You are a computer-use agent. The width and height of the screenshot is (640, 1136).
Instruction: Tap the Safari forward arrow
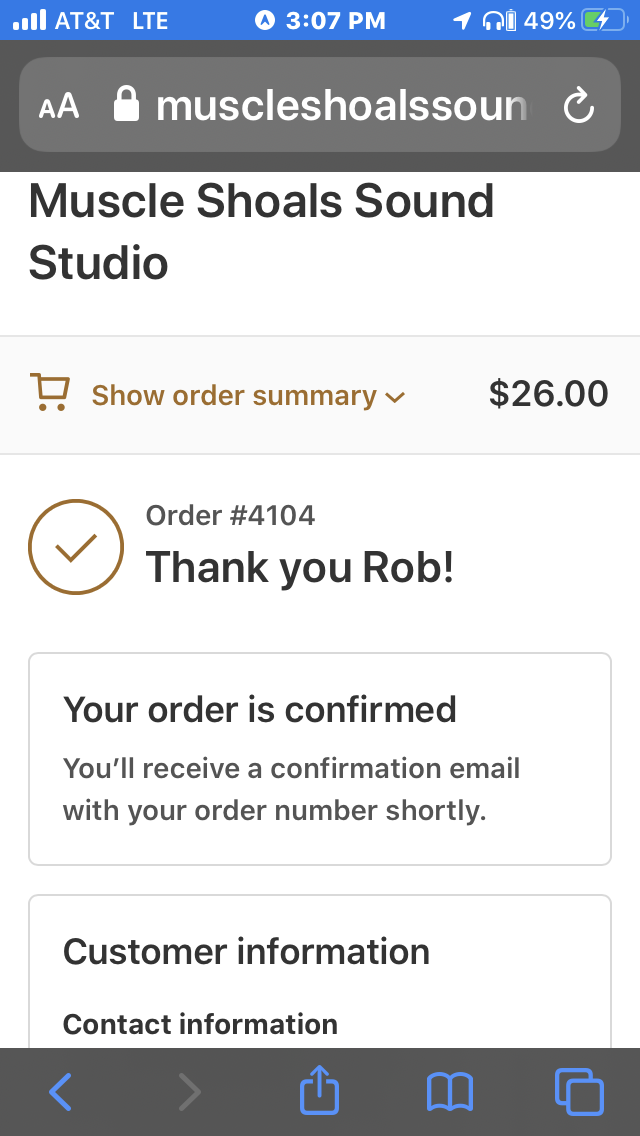189,1091
